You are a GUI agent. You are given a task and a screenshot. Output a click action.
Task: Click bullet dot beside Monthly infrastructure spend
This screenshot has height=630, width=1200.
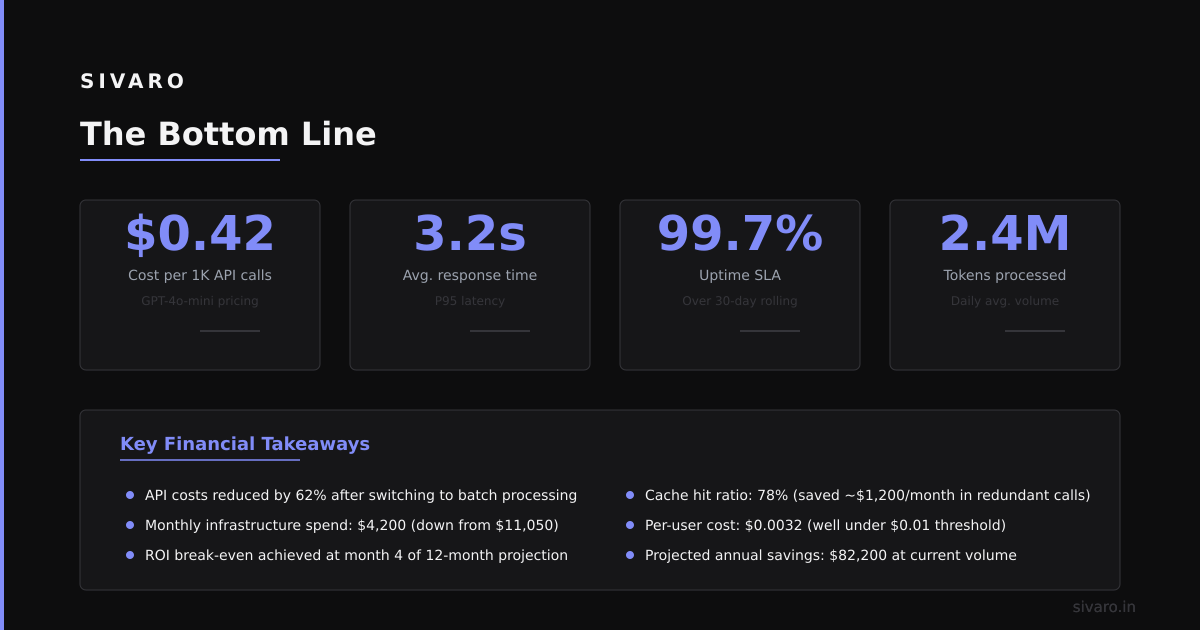pyautogui.click(x=130, y=525)
